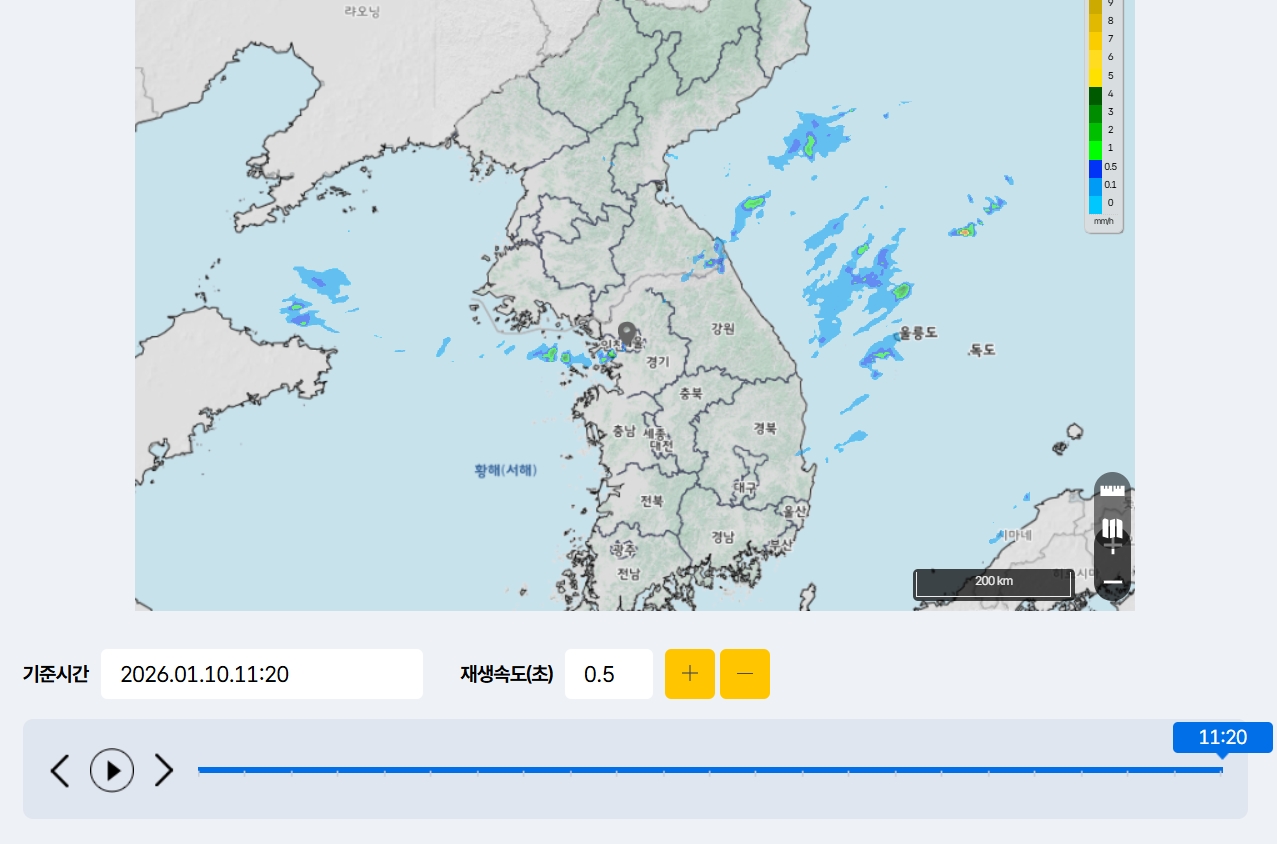Select the 11:20 time marker on timeline
Image resolution: width=1277 pixels, height=844 pixels.
(x=1222, y=738)
